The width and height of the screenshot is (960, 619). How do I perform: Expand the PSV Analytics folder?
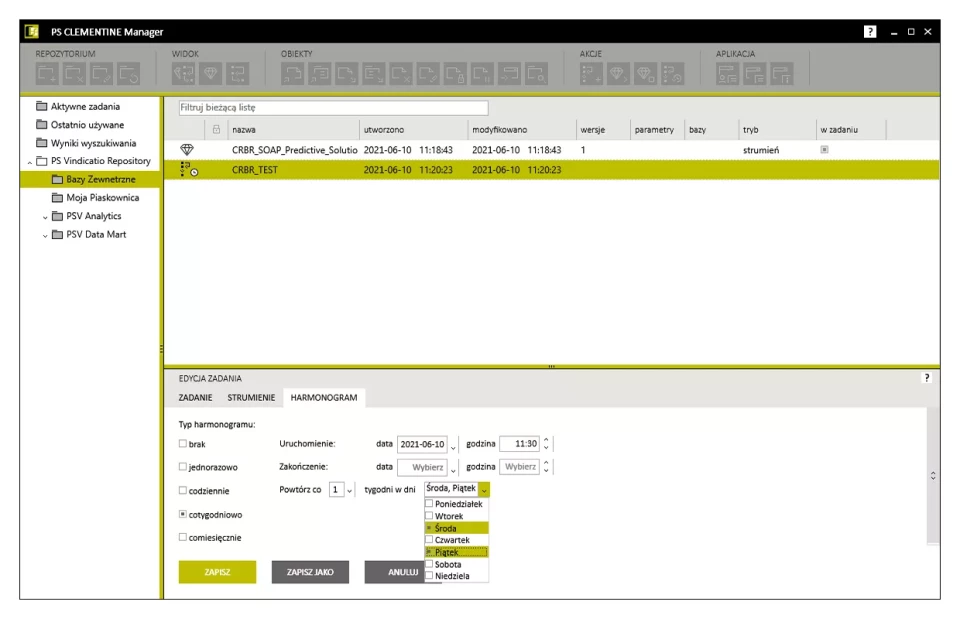coord(46,216)
